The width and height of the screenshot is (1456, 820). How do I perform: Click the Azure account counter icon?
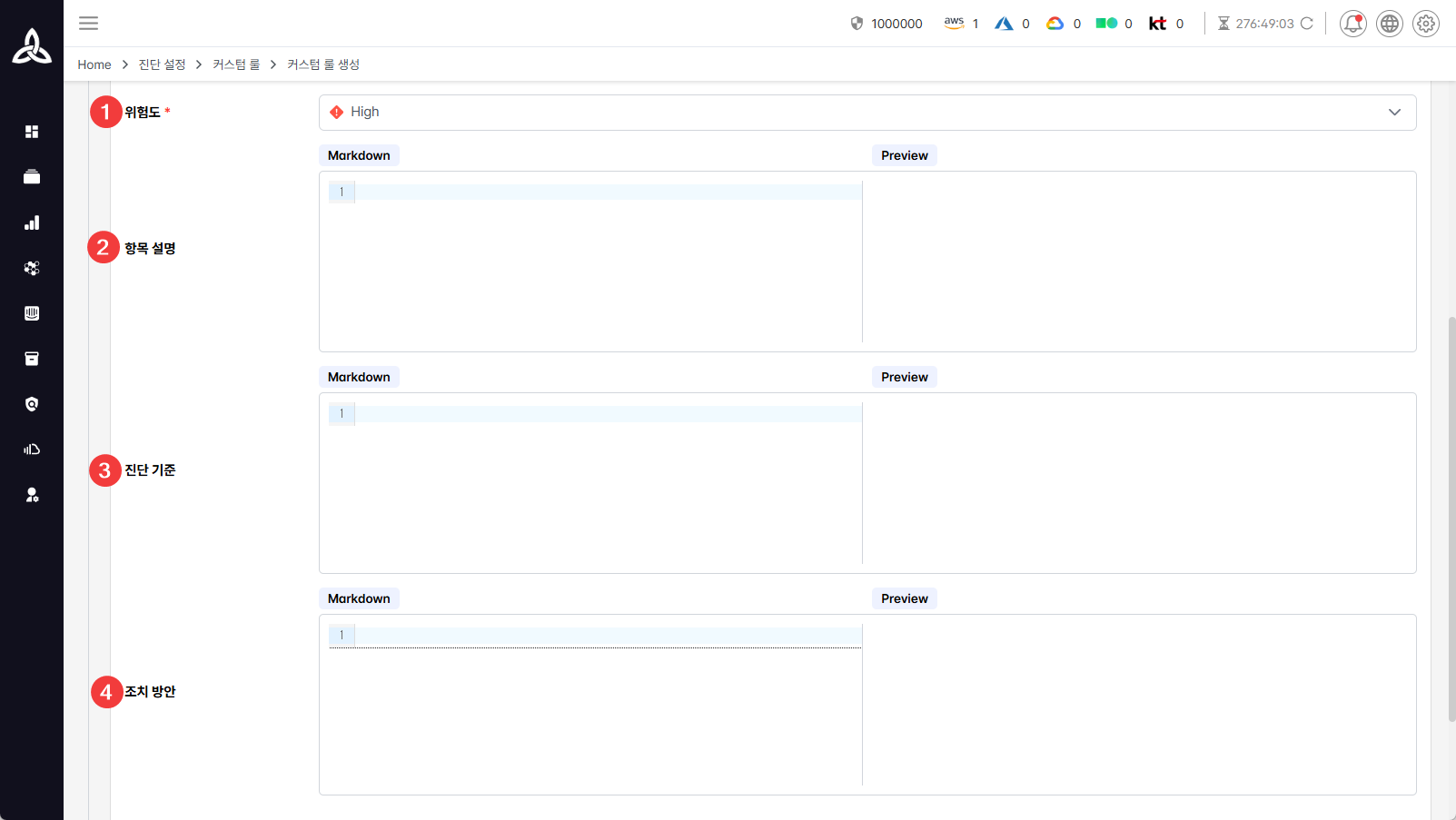1004,24
